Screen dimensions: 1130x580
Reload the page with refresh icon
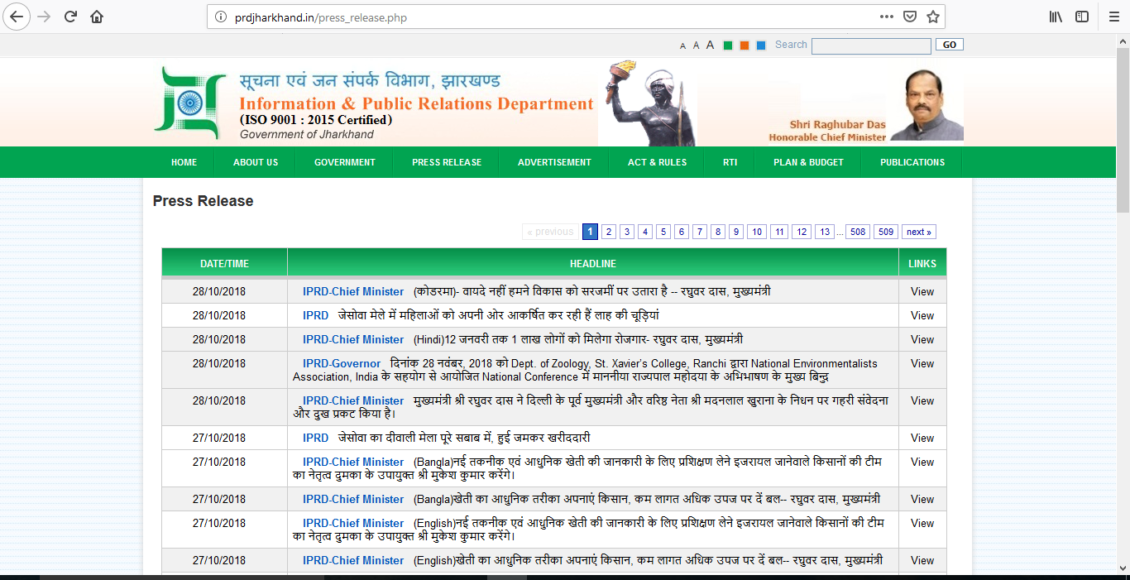click(x=70, y=16)
